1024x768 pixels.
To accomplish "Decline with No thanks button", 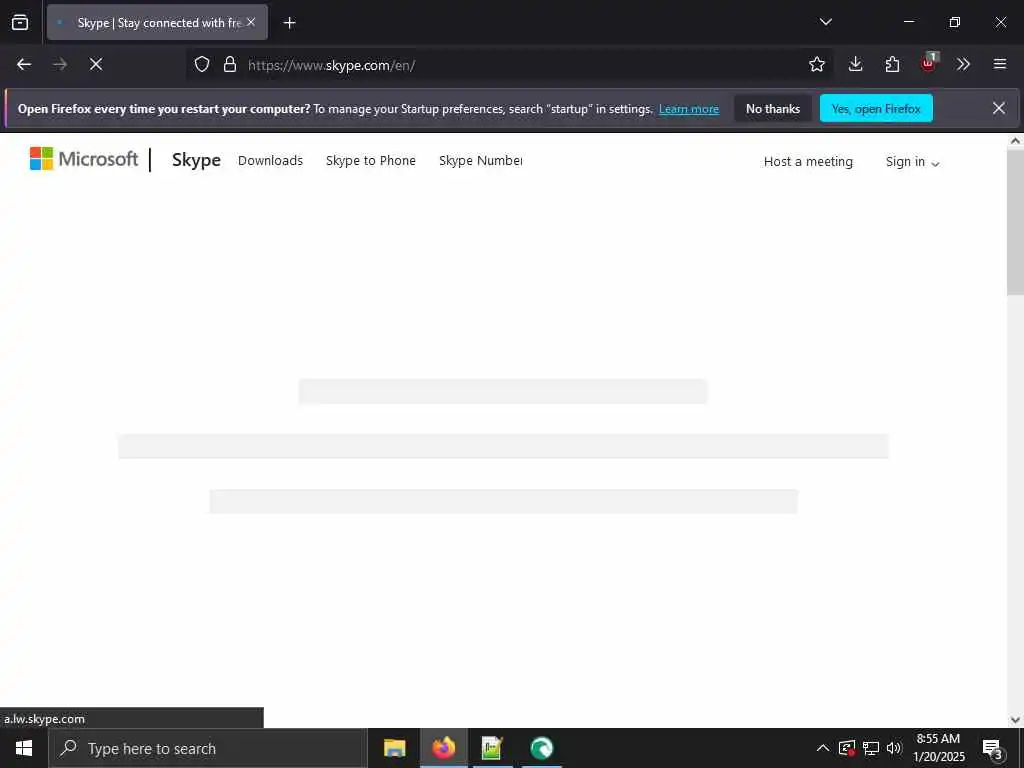I will coord(773,109).
